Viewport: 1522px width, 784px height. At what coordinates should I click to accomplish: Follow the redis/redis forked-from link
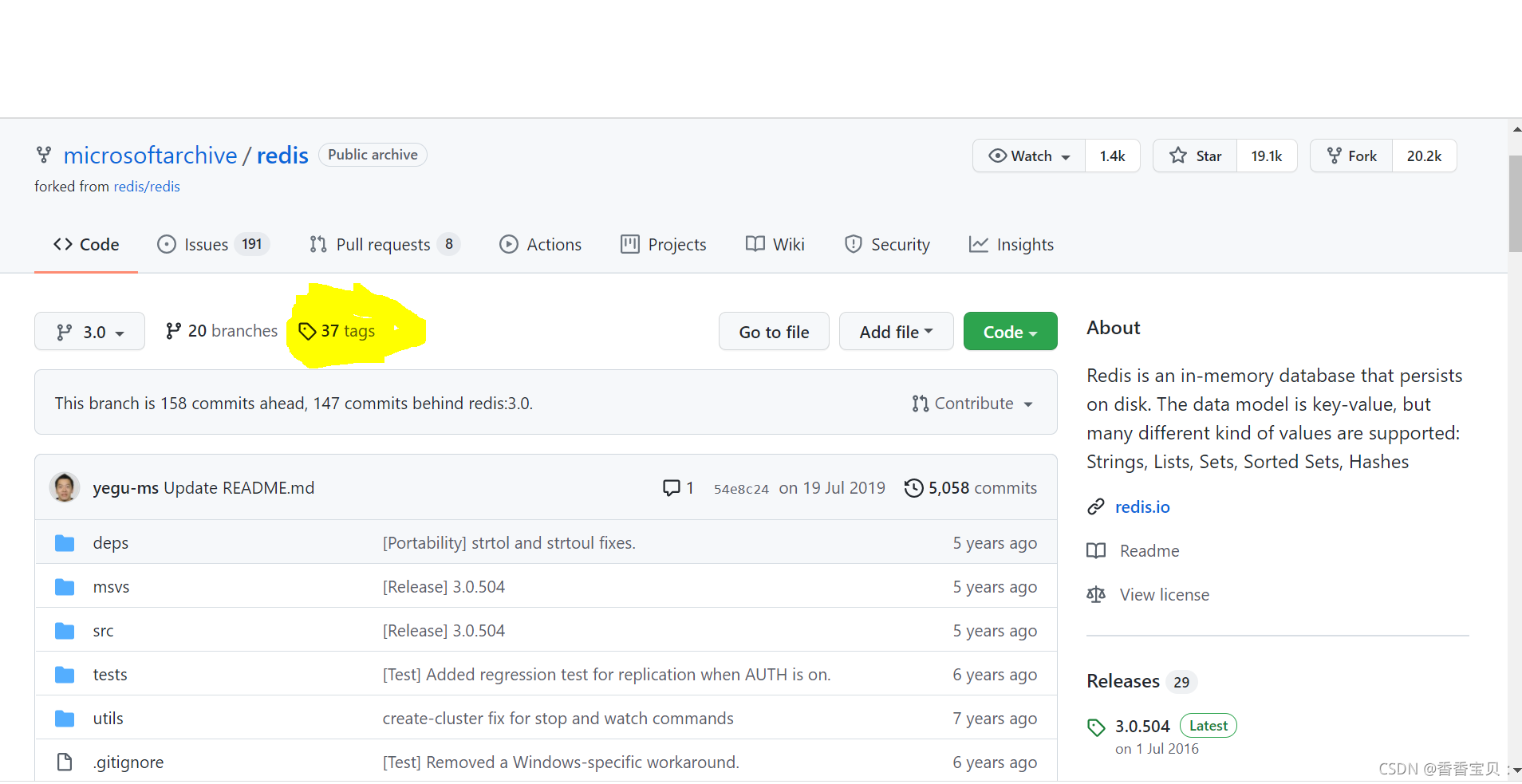[x=147, y=187]
